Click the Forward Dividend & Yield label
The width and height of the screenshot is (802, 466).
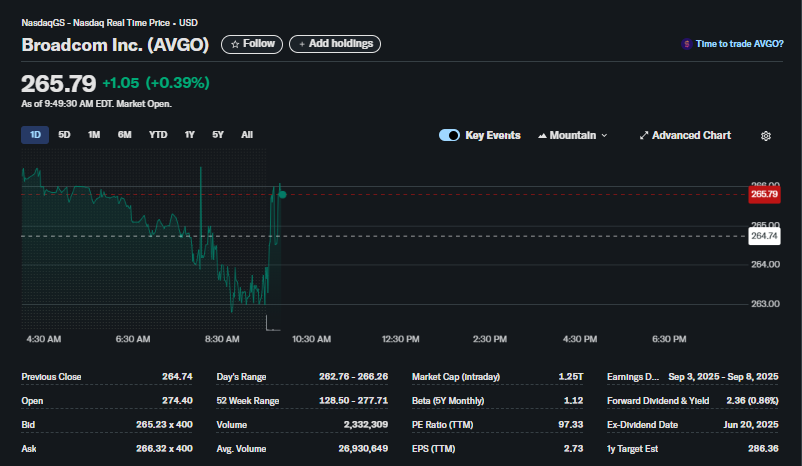(658, 401)
